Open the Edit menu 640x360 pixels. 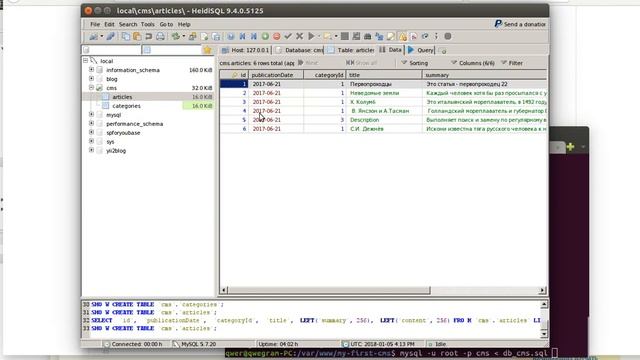pyautogui.click(x=109, y=24)
